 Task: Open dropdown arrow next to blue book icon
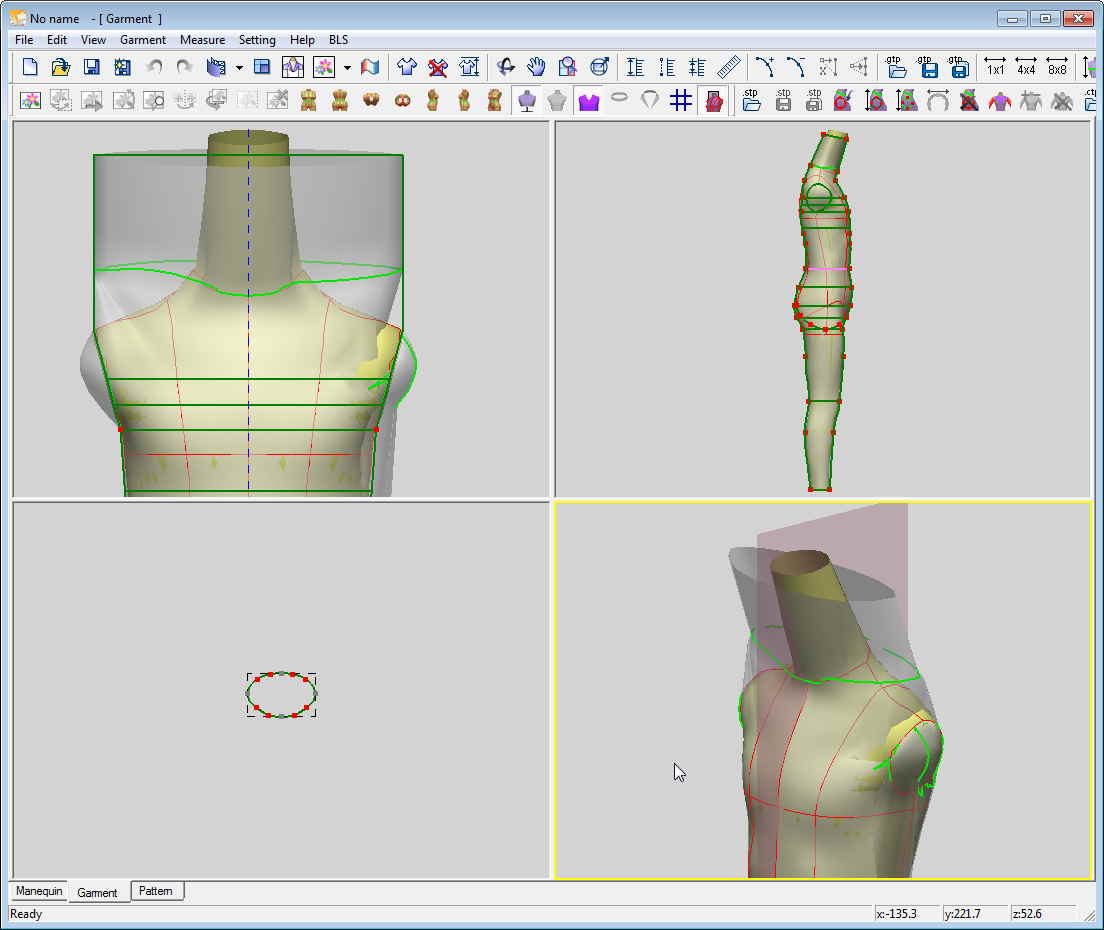[x=239, y=68]
